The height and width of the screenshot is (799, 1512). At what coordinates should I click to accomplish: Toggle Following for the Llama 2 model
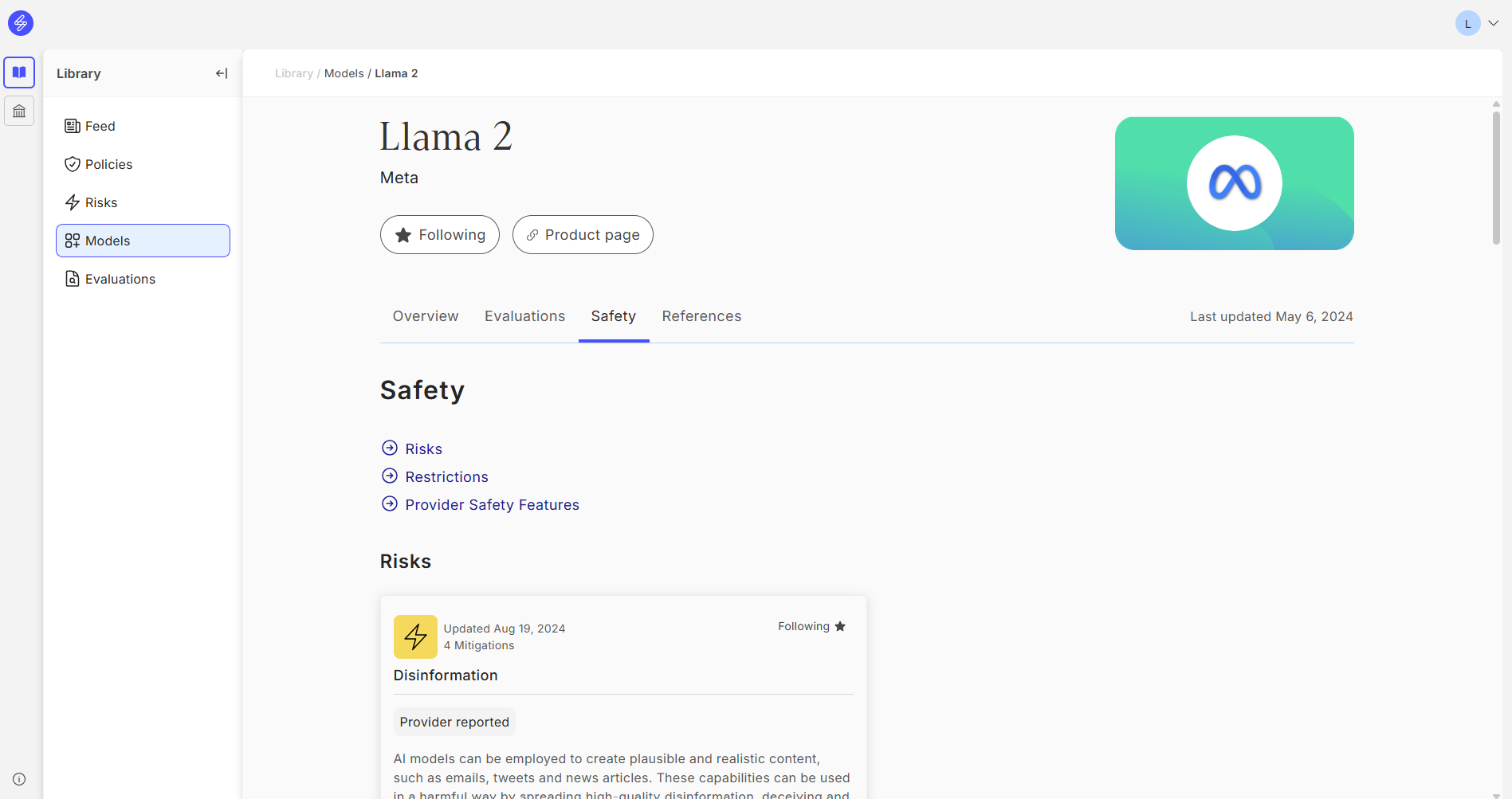tap(439, 235)
